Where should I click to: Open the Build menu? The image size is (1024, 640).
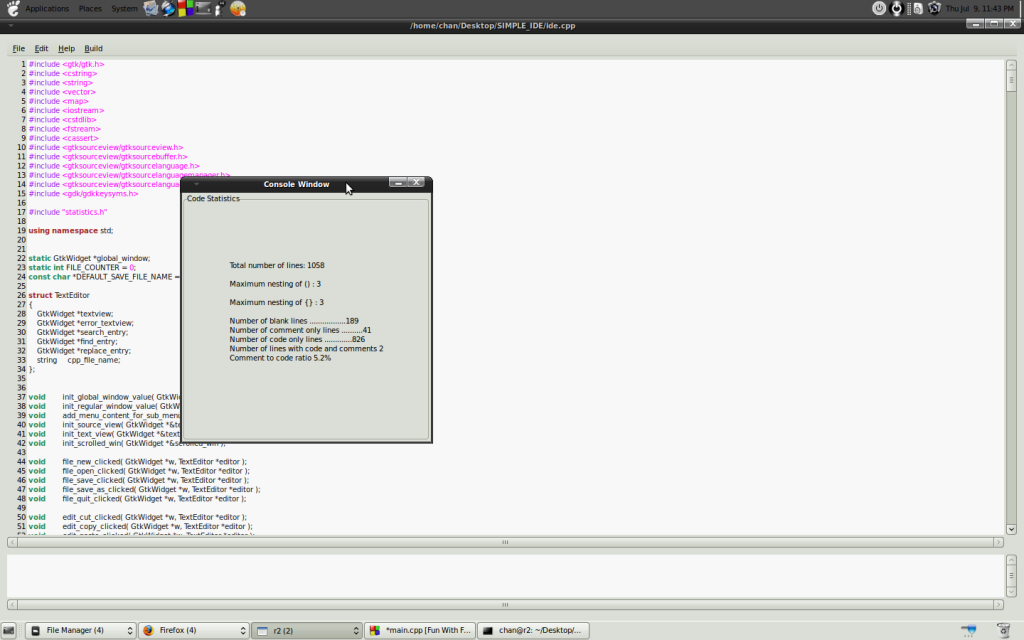tap(93, 48)
